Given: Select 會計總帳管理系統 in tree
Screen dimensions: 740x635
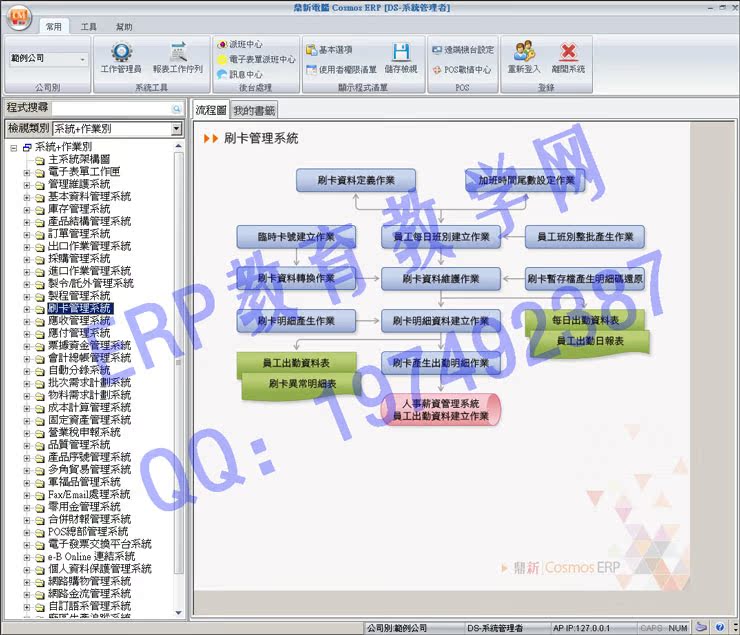Looking at the screenshot, I should point(89,358).
